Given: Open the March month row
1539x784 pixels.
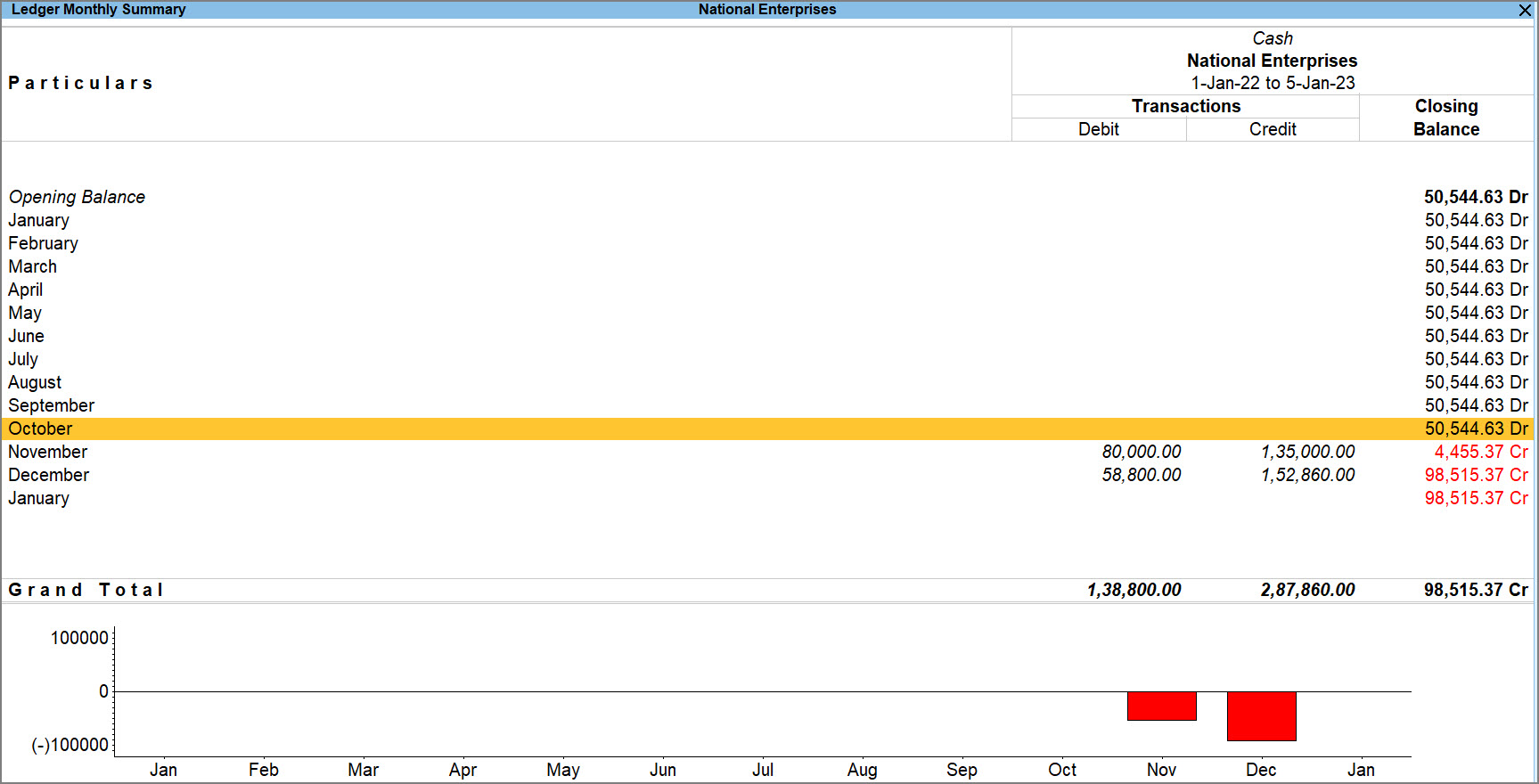Looking at the screenshot, I should coord(768,266).
